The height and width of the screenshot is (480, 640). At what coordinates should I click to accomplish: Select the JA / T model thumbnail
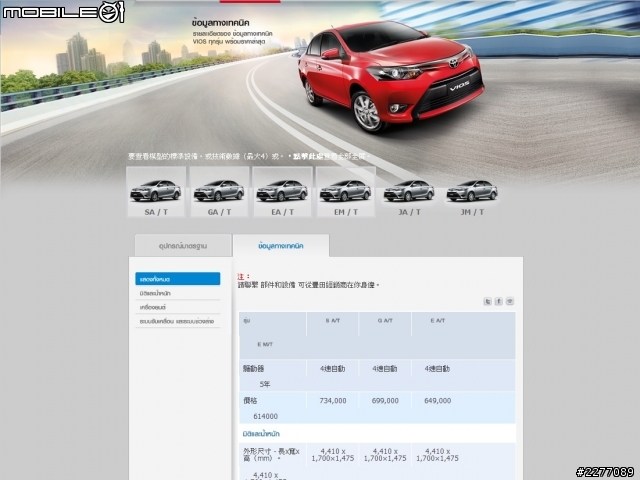click(409, 197)
